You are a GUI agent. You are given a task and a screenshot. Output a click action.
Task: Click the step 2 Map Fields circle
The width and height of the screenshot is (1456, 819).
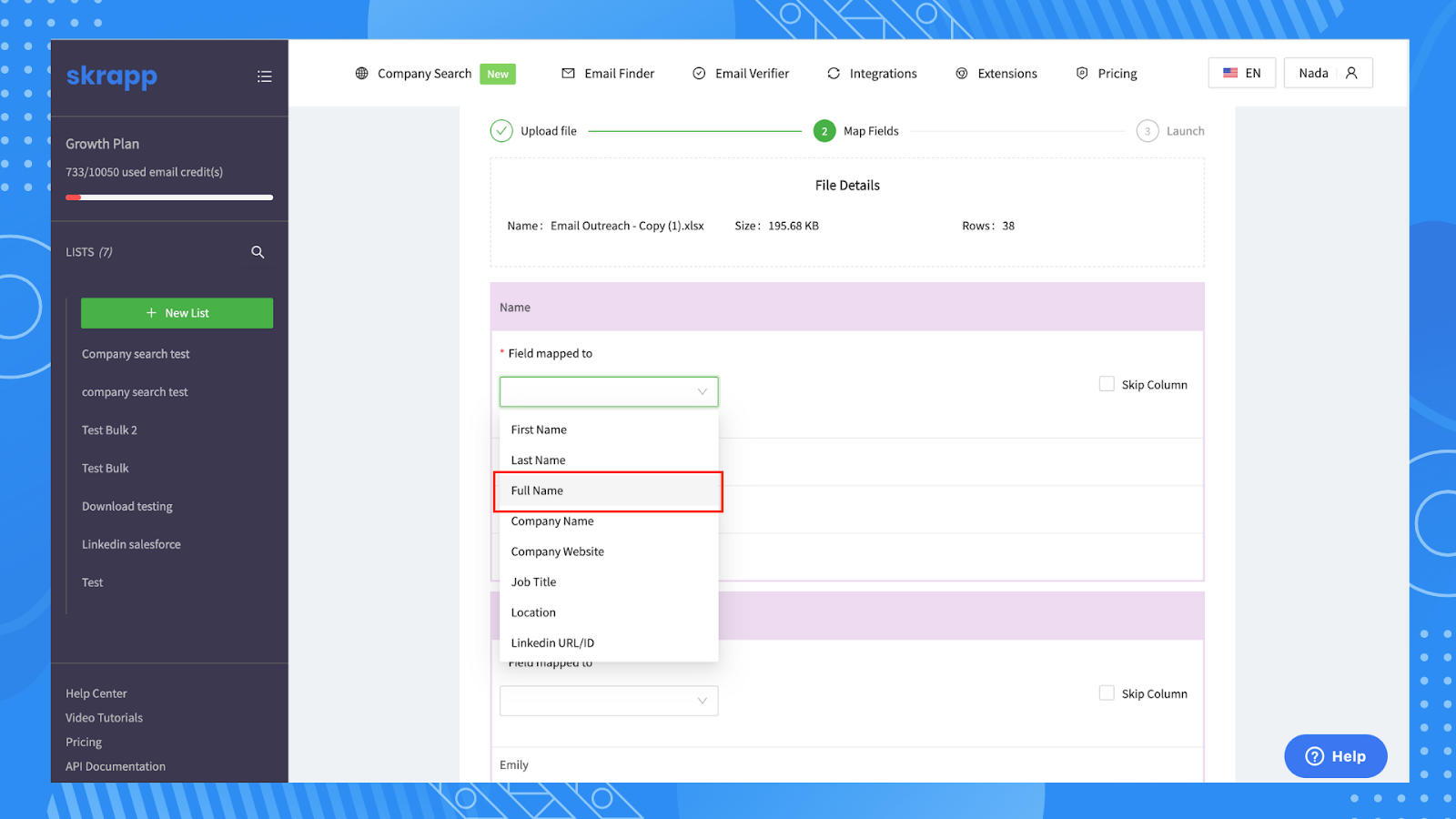824,131
